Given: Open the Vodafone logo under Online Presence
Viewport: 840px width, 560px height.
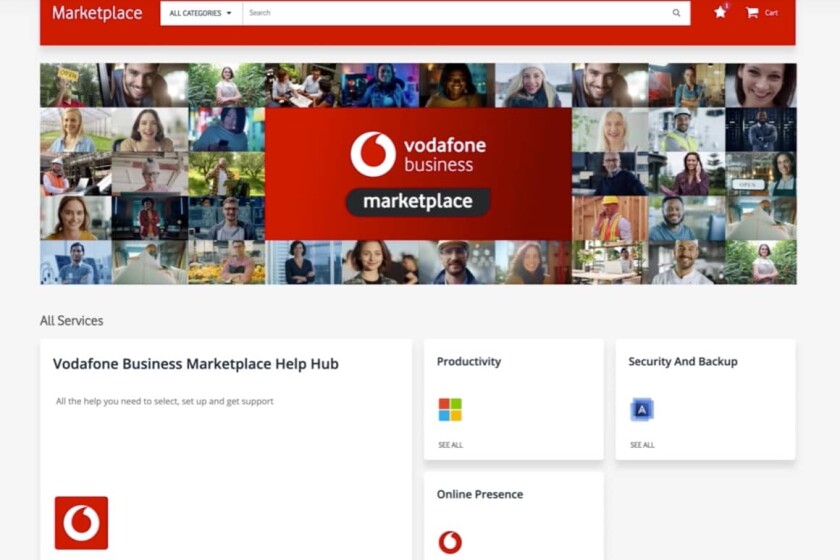Looking at the screenshot, I should [450, 542].
